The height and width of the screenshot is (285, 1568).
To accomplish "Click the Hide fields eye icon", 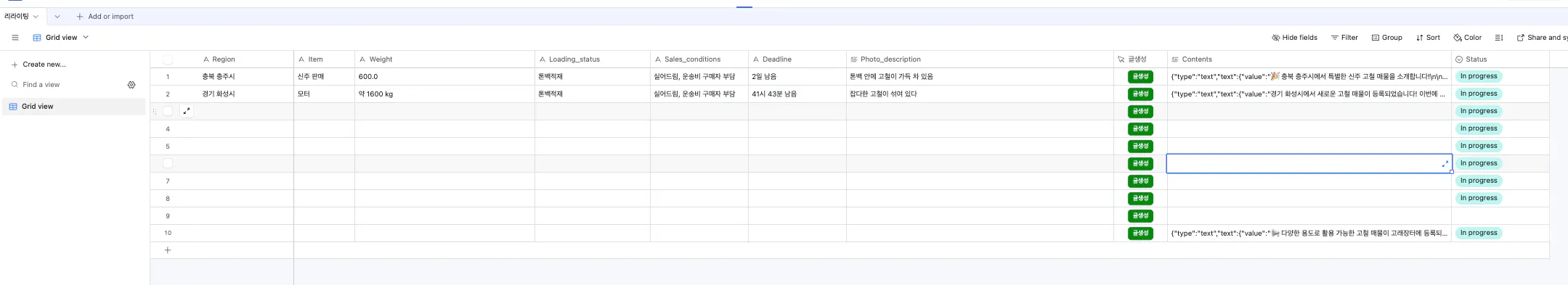I will click(1276, 38).
